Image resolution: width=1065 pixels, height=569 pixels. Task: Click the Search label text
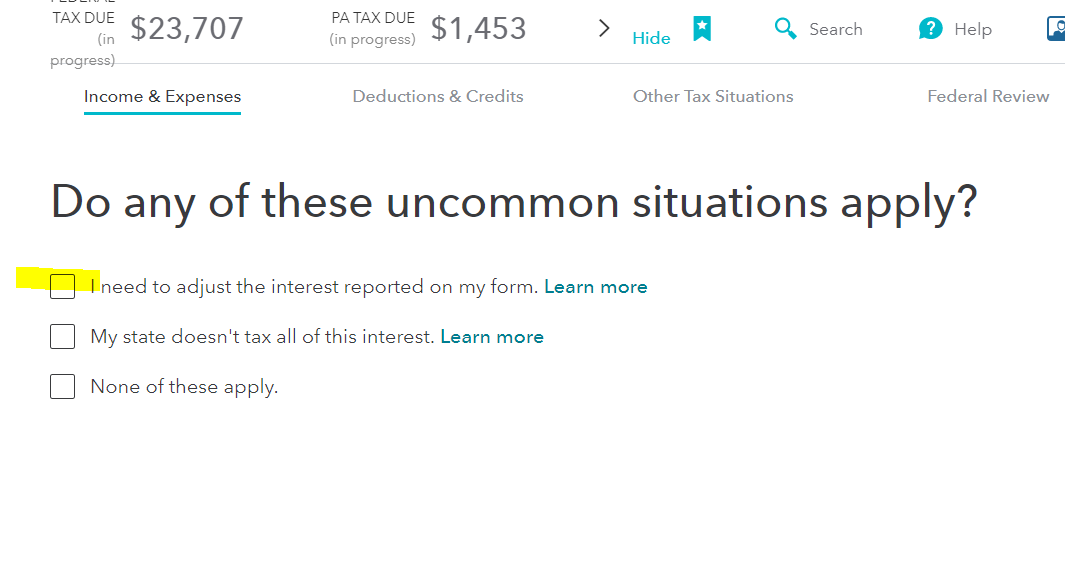tap(835, 29)
